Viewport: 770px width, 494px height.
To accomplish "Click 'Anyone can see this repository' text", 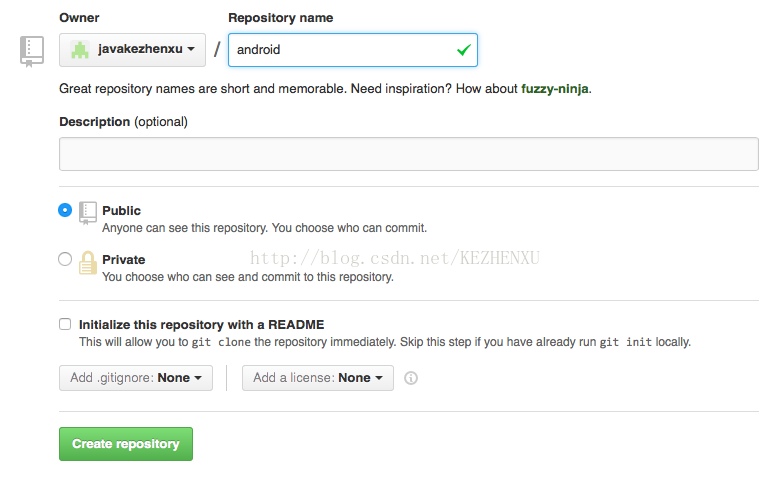I will [265, 228].
